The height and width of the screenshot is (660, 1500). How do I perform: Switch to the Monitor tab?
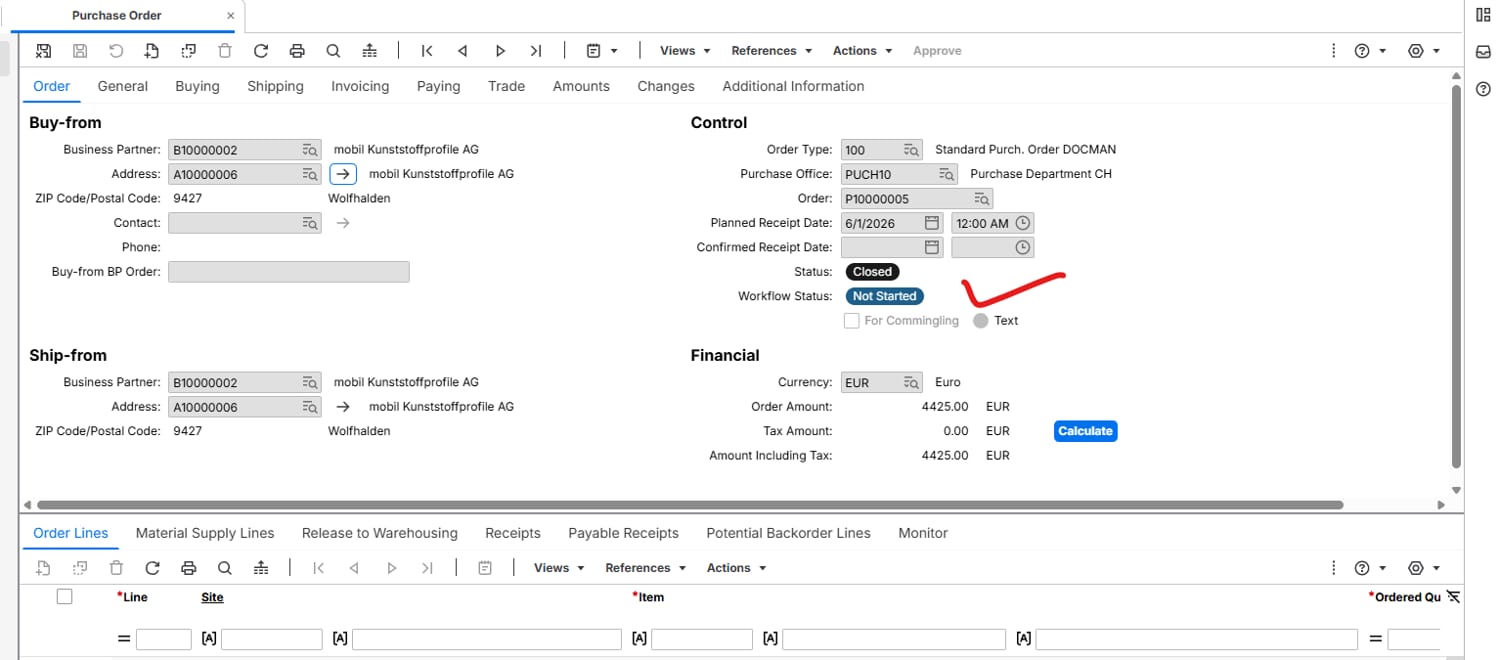tap(923, 533)
